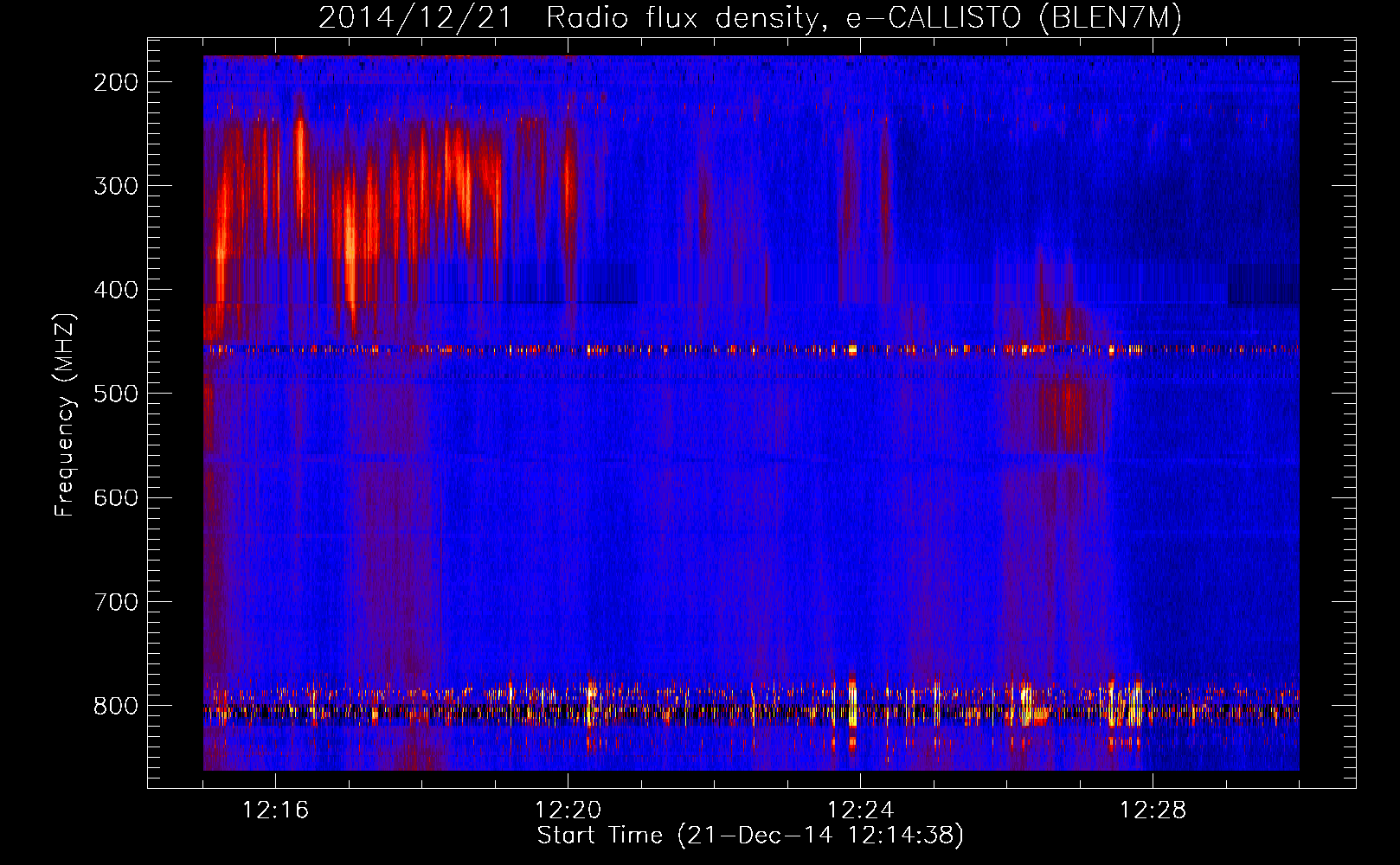Click the 300 frequency tick label
Screen dimensions: 1400x865
(116, 186)
